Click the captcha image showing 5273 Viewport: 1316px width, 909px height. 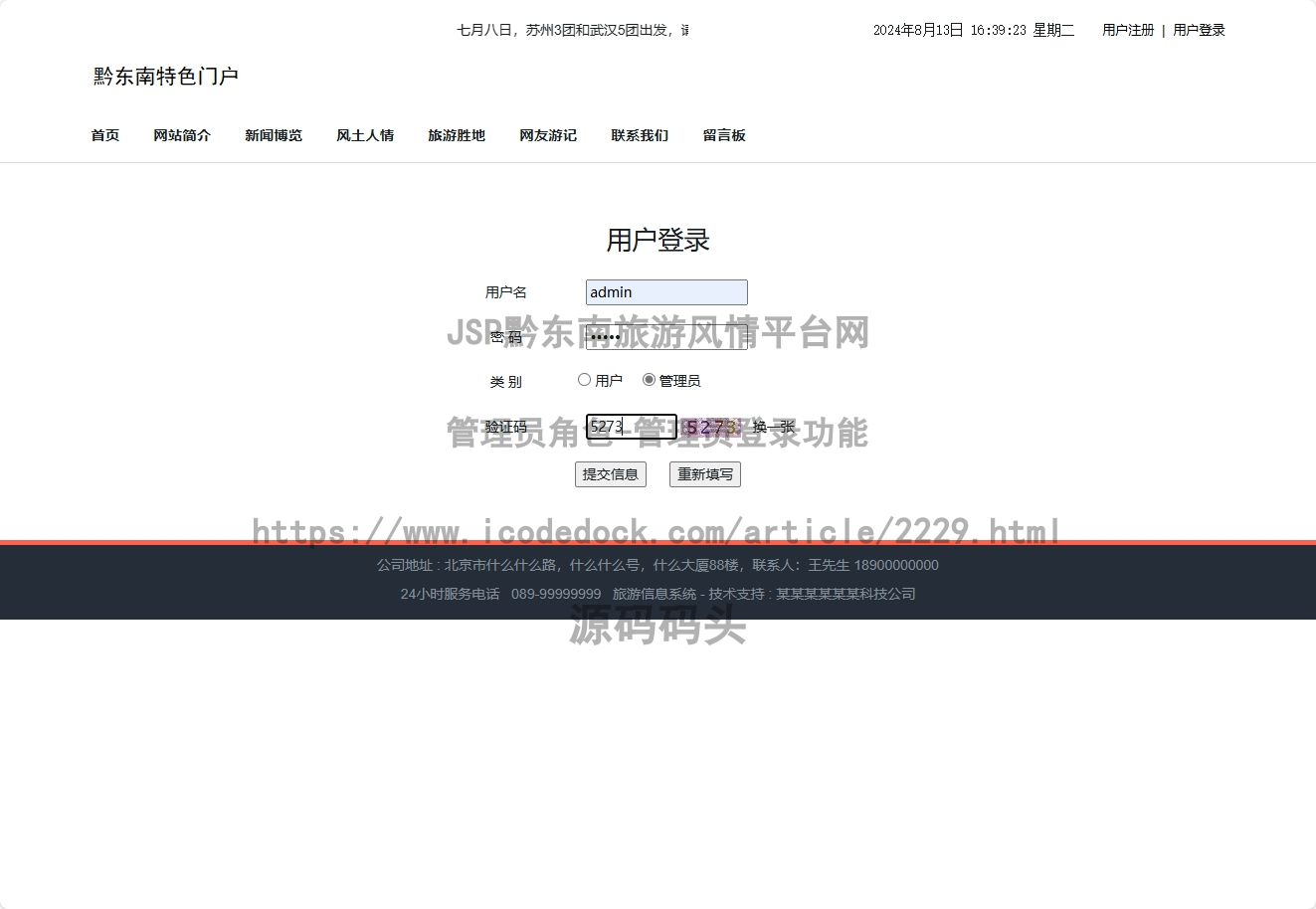coord(713,428)
